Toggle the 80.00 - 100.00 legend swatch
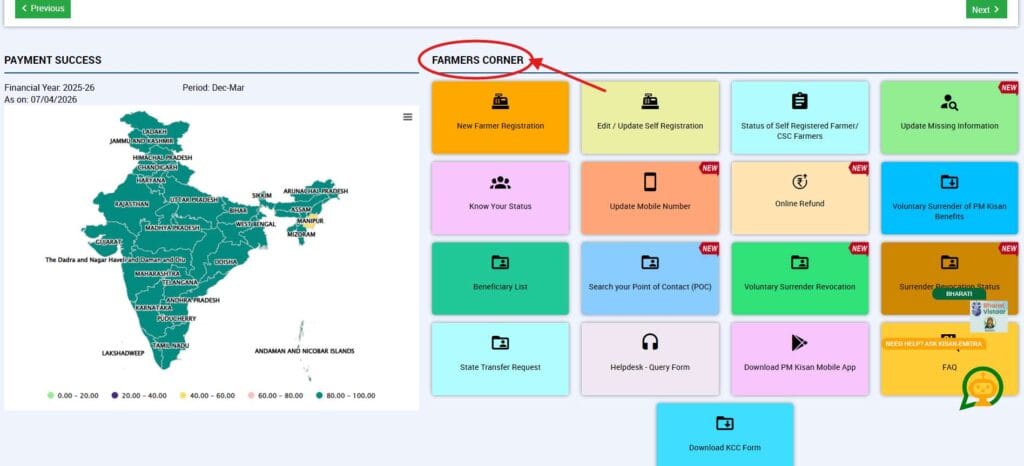This screenshot has width=1024, height=466. coord(319,396)
